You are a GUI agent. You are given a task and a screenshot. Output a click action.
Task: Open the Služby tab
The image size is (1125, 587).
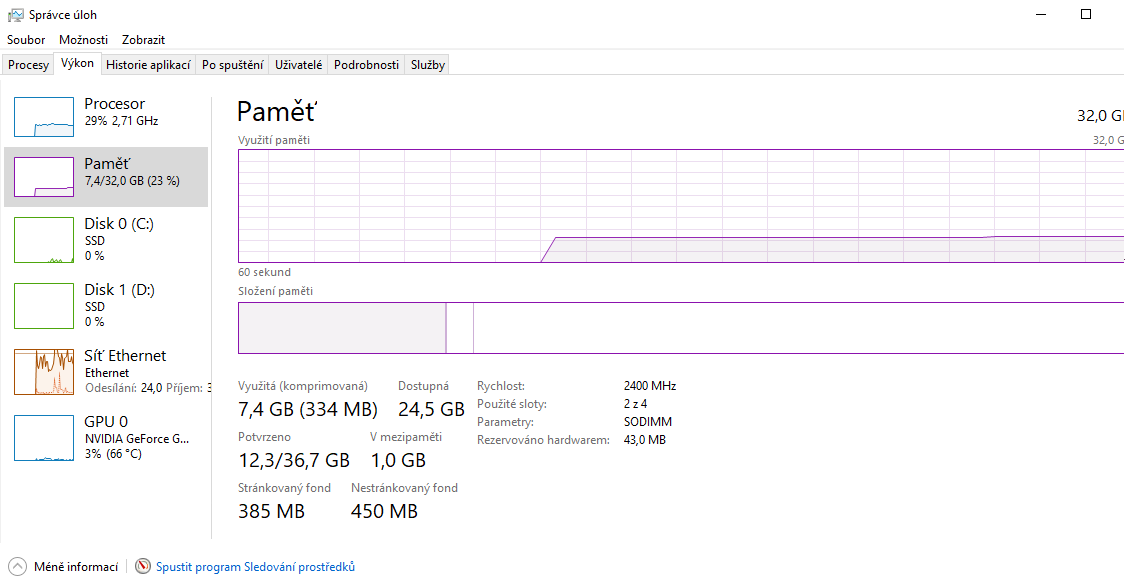pyautogui.click(x=427, y=65)
